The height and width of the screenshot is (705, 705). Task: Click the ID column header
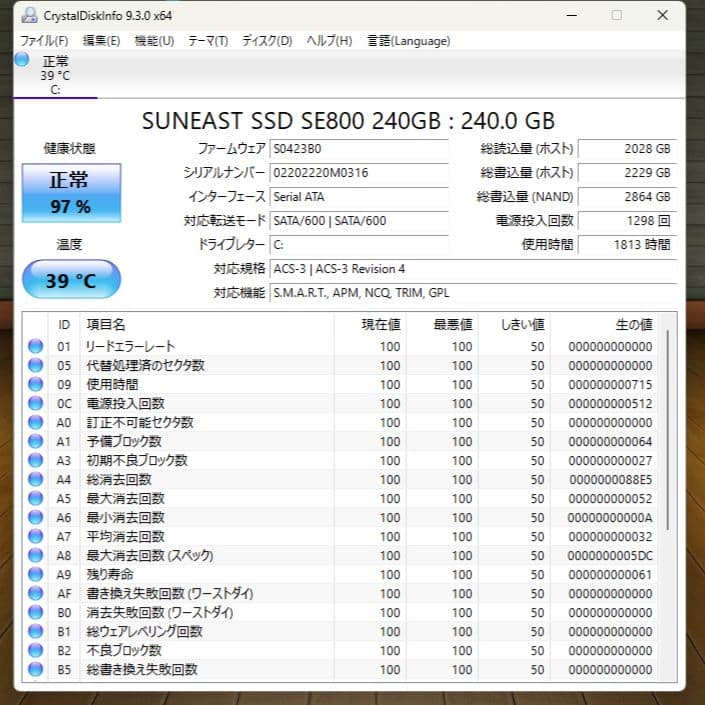(64, 325)
